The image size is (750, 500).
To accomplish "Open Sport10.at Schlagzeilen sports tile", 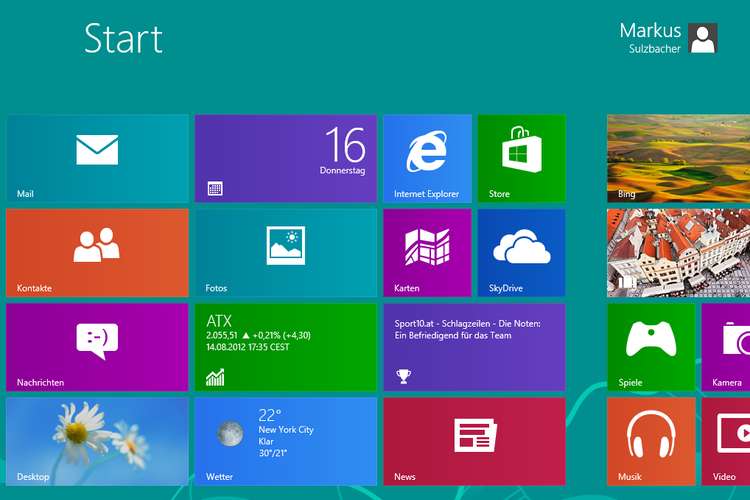I will pyautogui.click(x=474, y=347).
